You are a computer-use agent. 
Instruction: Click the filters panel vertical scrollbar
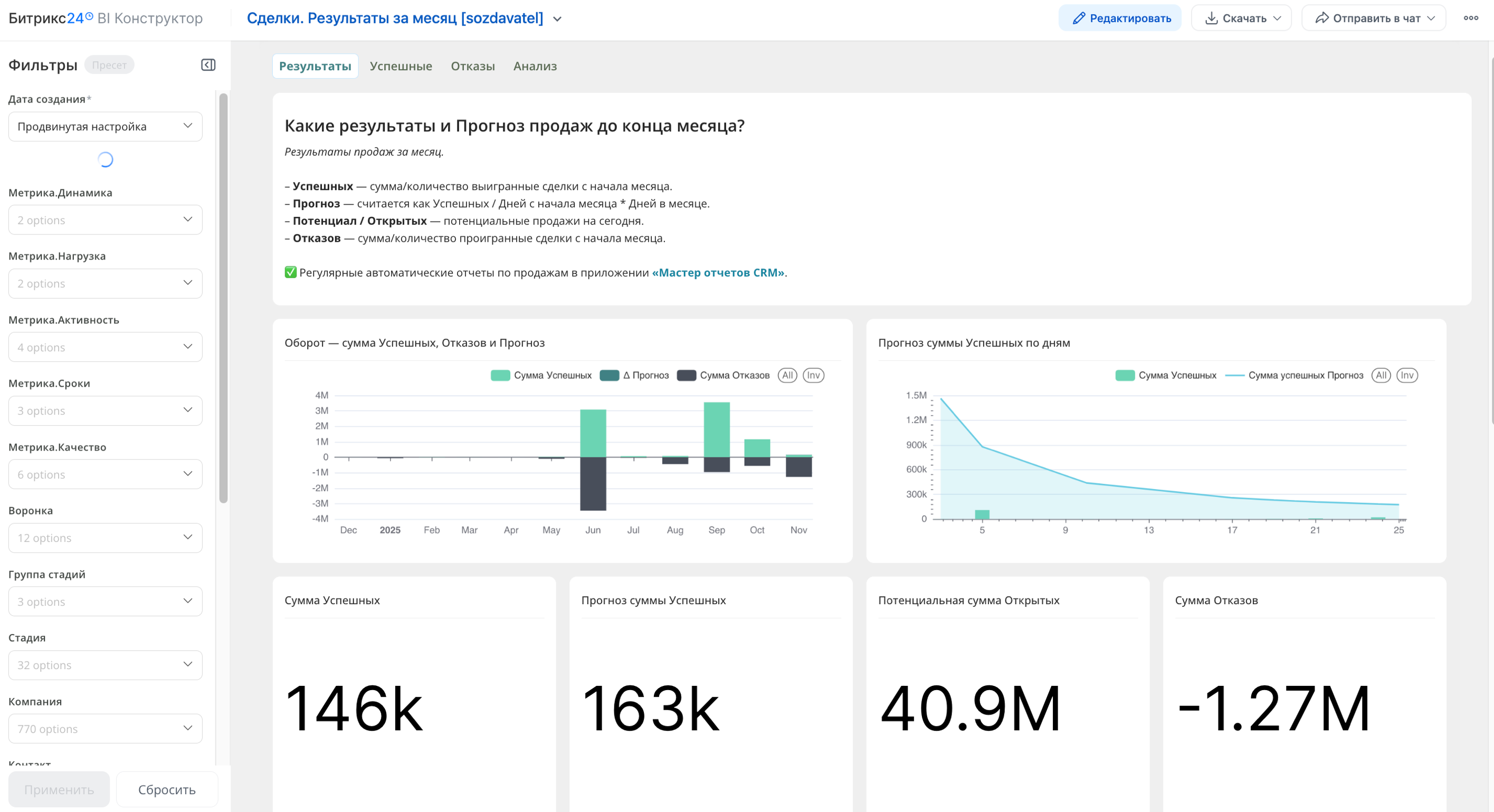223,299
